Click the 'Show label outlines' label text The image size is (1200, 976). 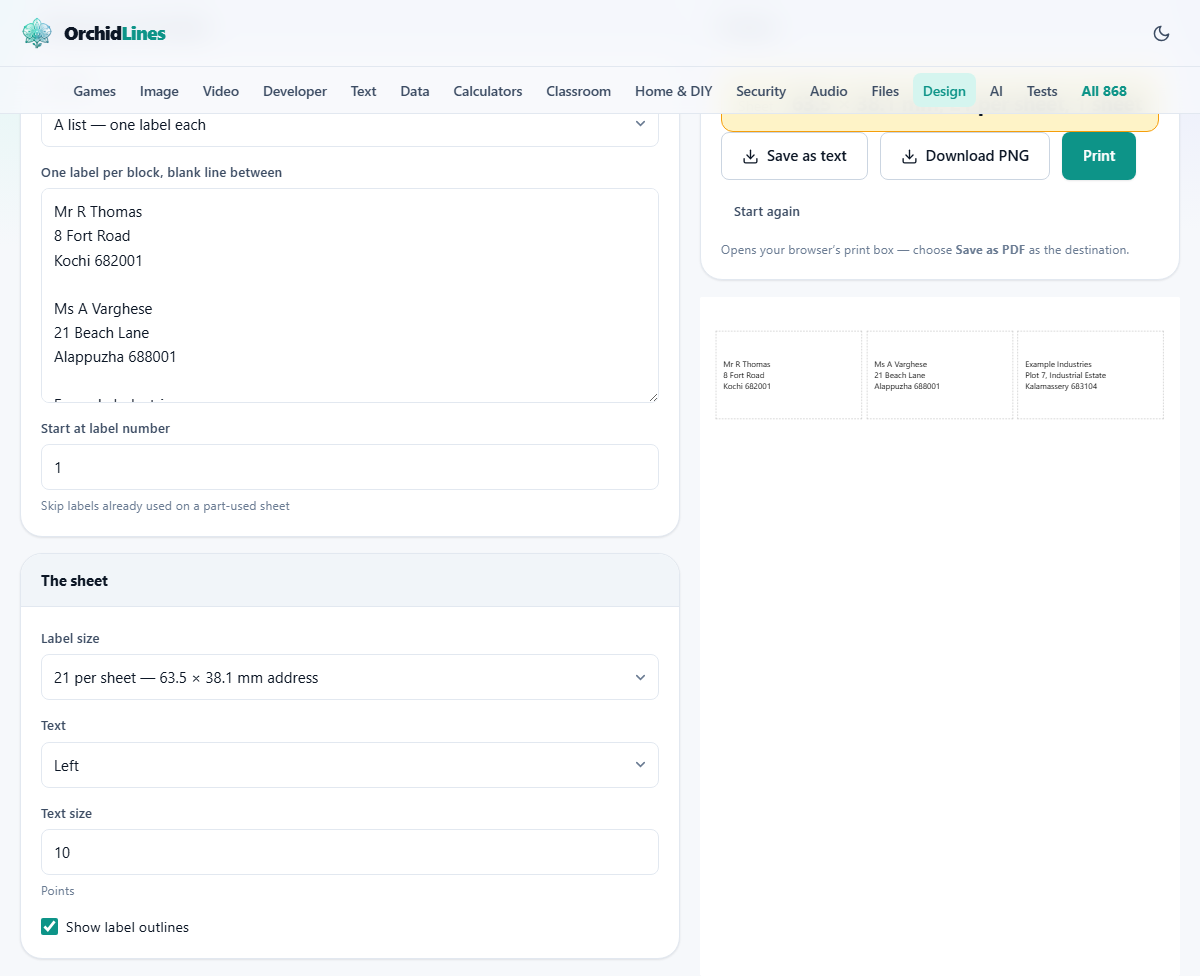[127, 927]
